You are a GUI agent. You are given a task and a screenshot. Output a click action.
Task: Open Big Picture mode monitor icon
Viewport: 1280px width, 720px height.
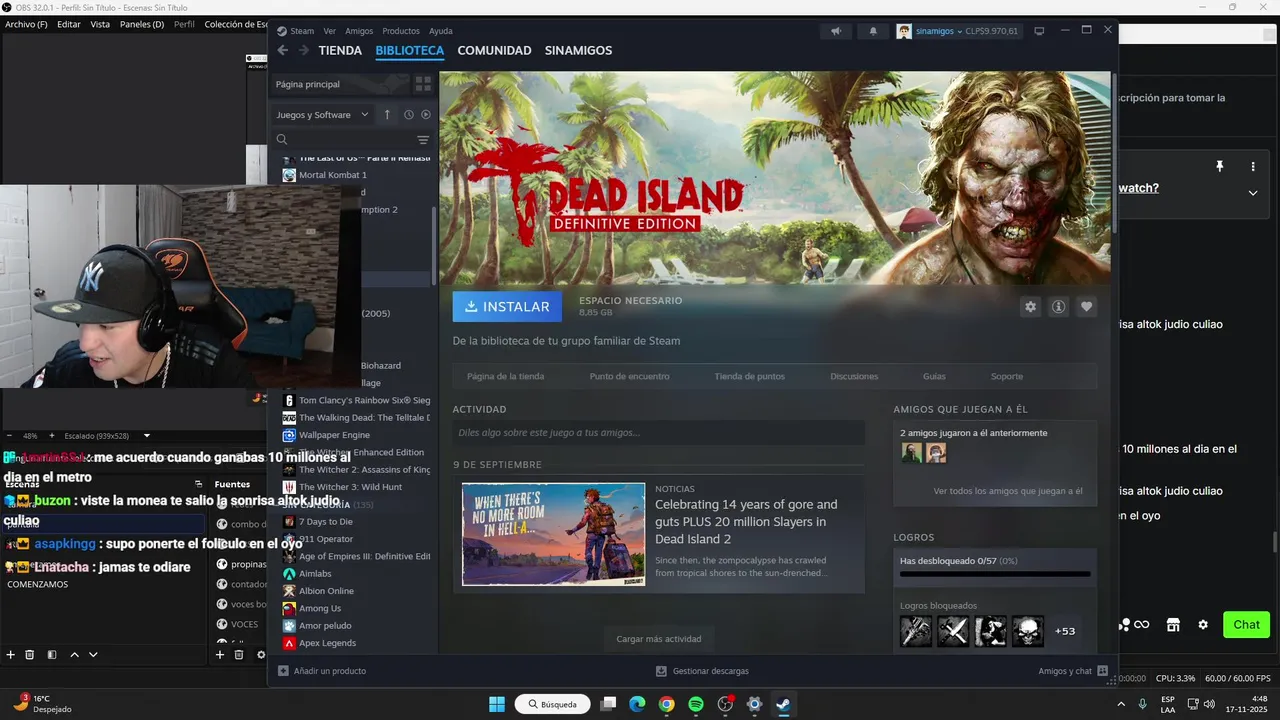click(1039, 31)
